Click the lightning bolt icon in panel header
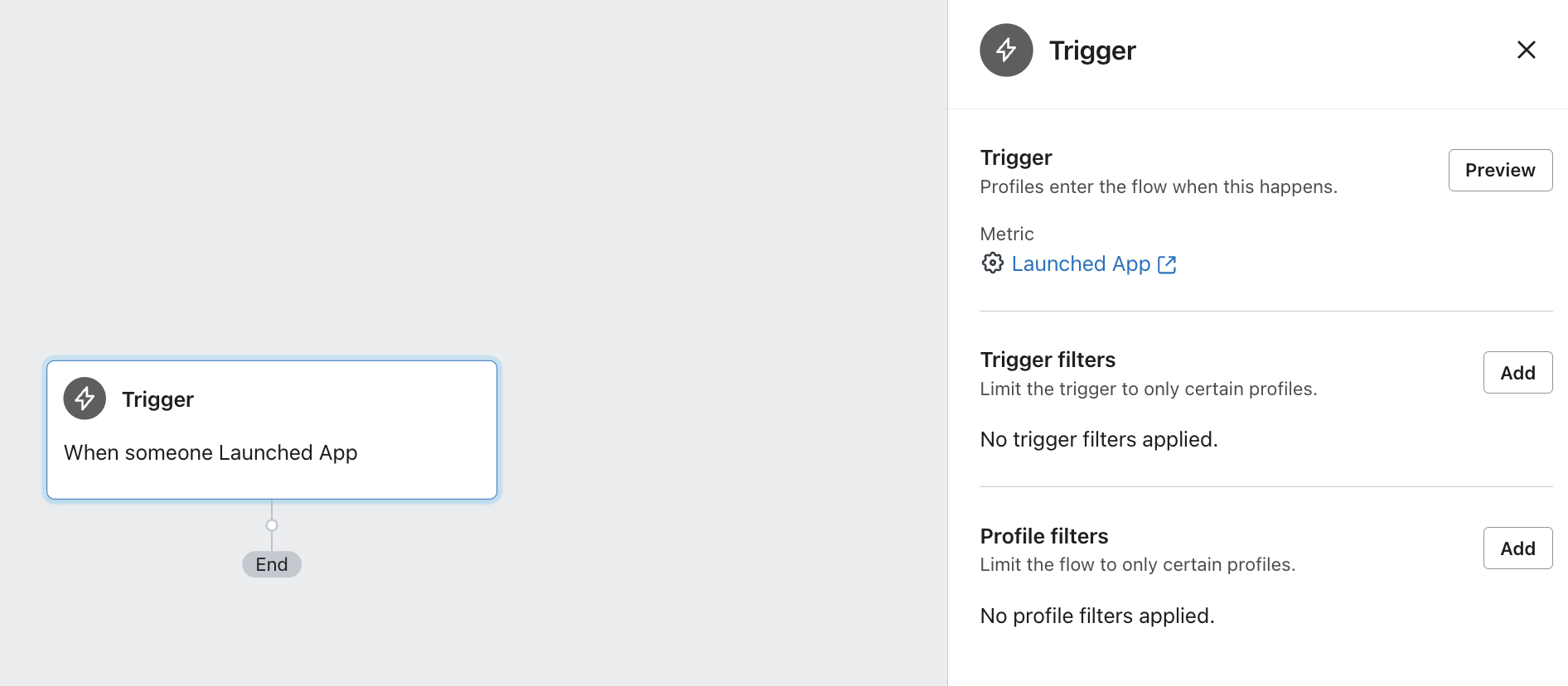This screenshot has height=686, width=1568. (1006, 51)
